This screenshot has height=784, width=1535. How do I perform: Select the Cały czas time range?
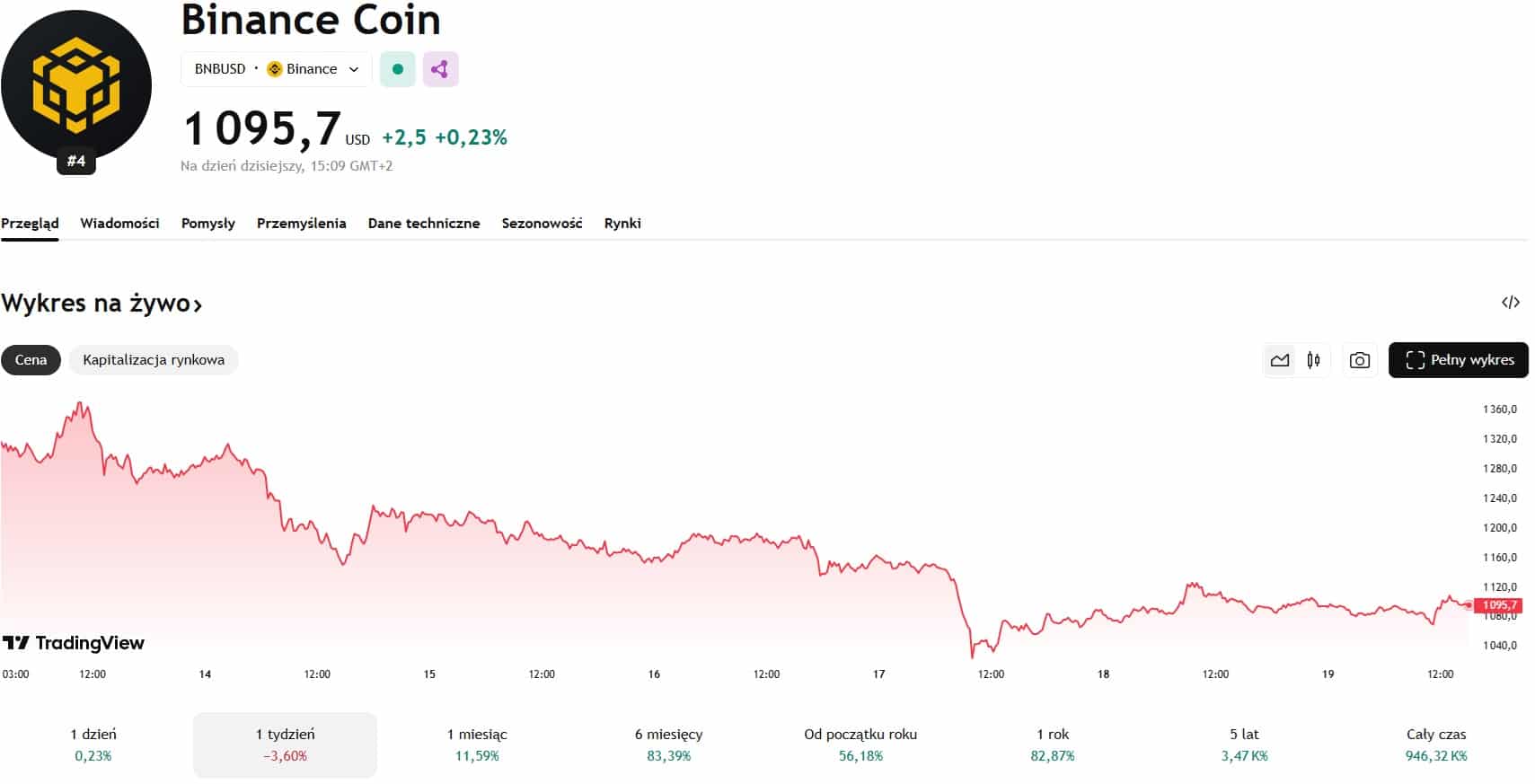tap(1435, 744)
